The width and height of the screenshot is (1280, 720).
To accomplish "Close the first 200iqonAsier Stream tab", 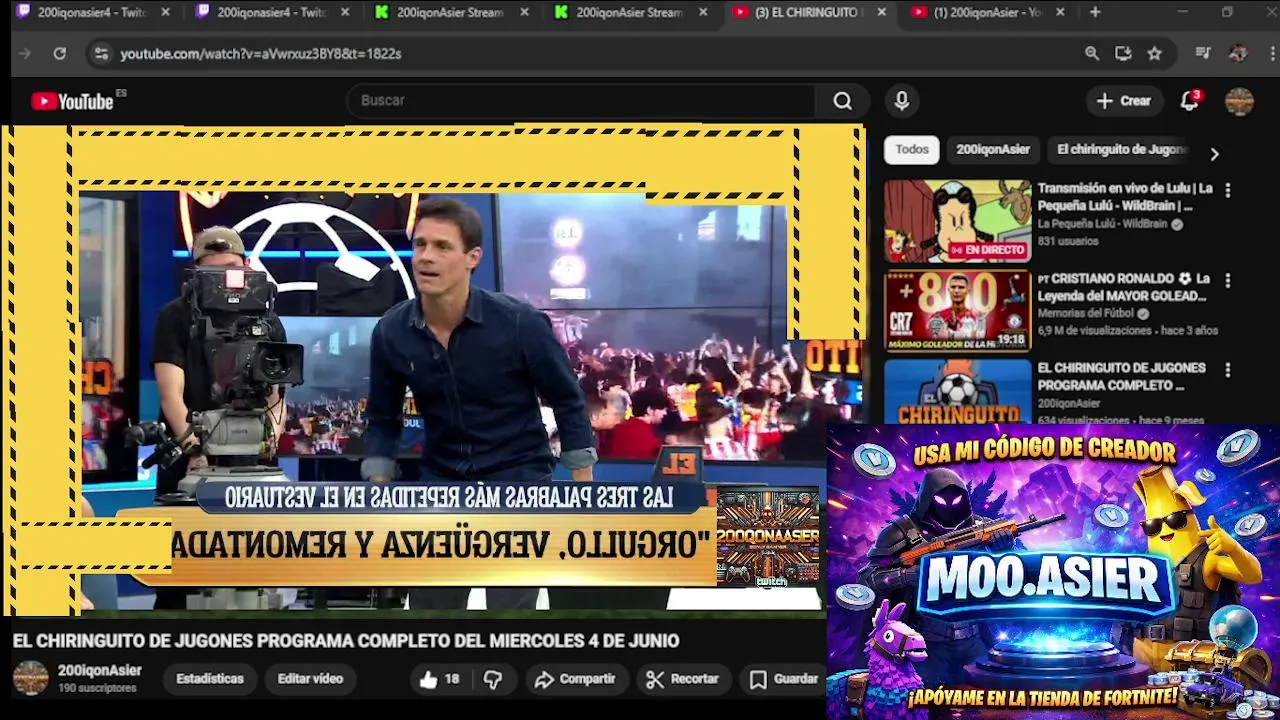I will pyautogui.click(x=525, y=12).
